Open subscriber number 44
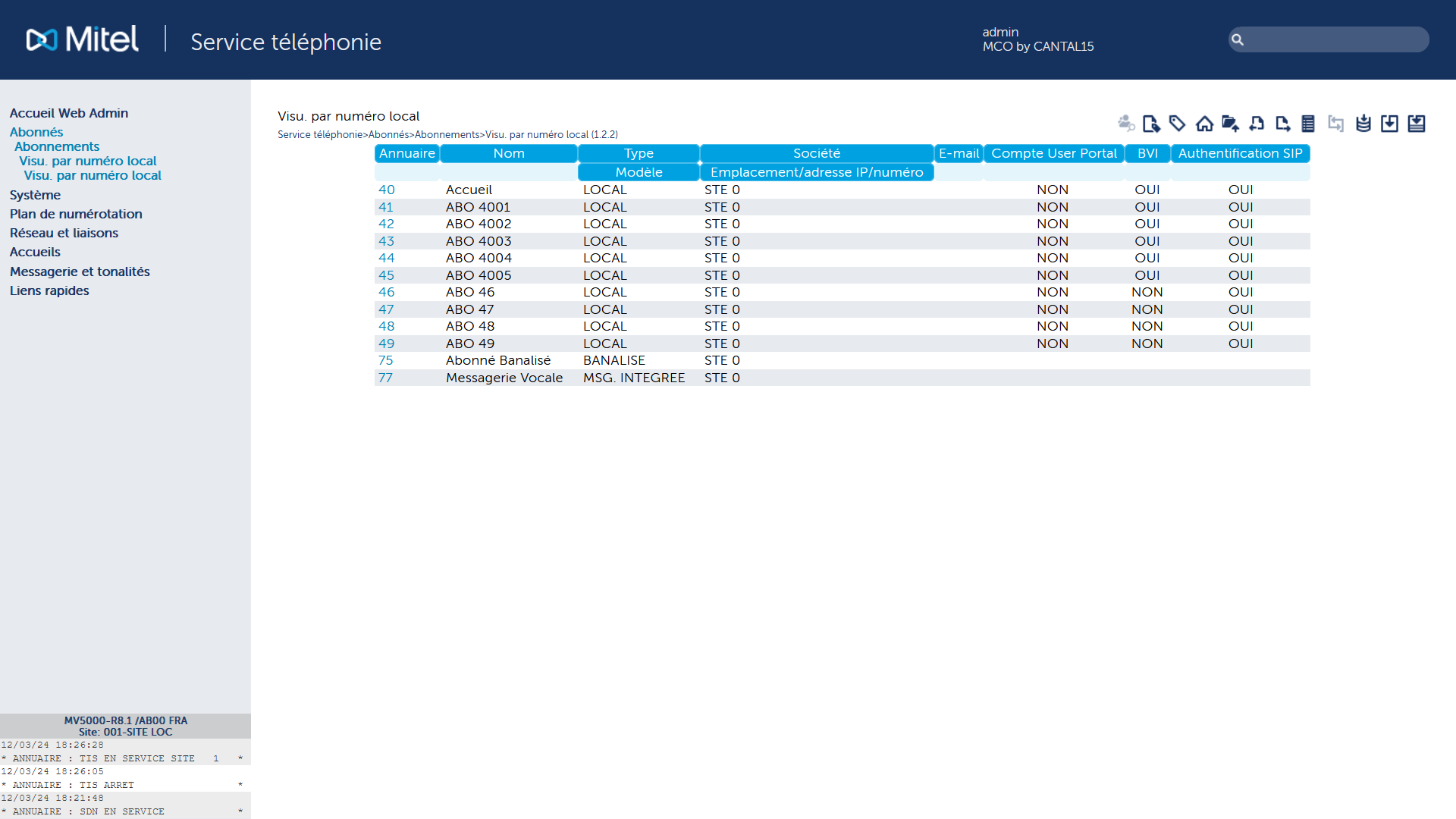1456x819 pixels. click(387, 258)
